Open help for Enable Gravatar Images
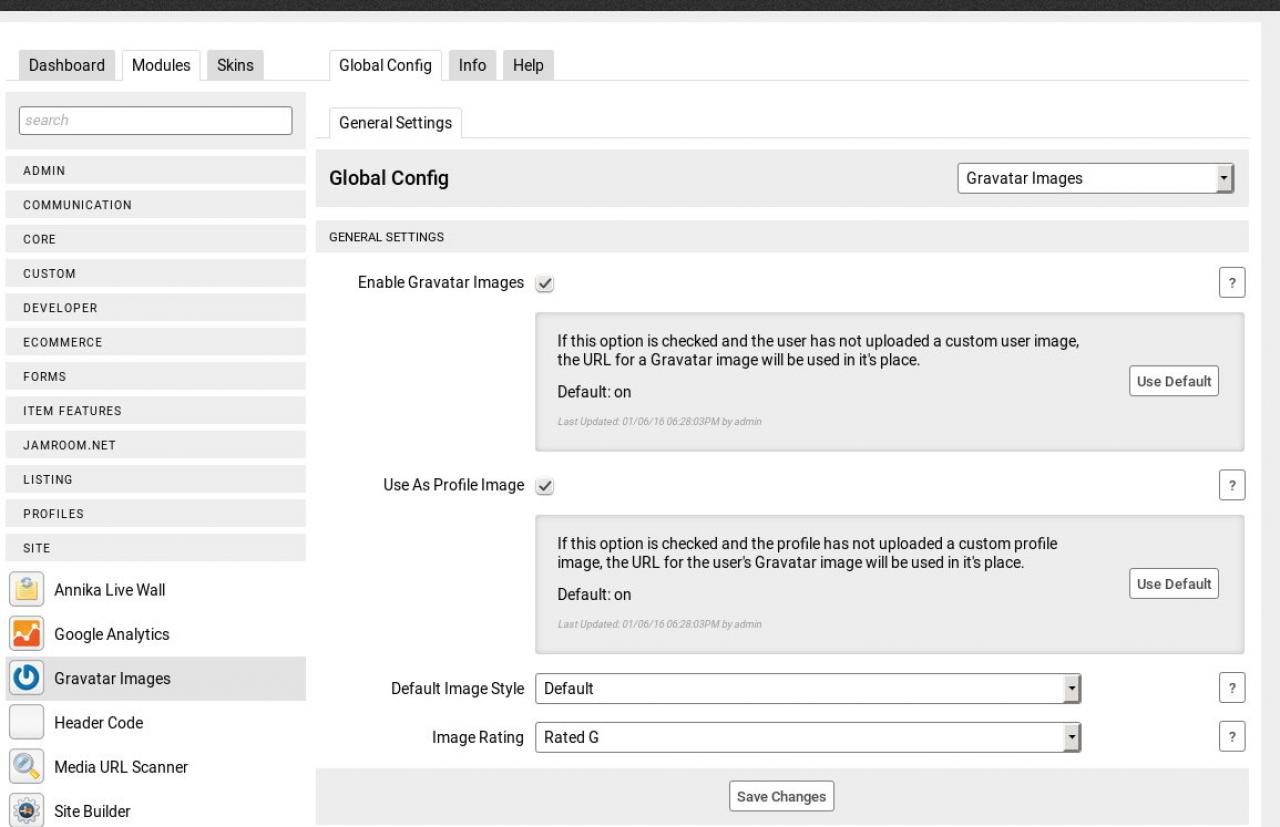The width and height of the screenshot is (1280, 827). point(1232,283)
